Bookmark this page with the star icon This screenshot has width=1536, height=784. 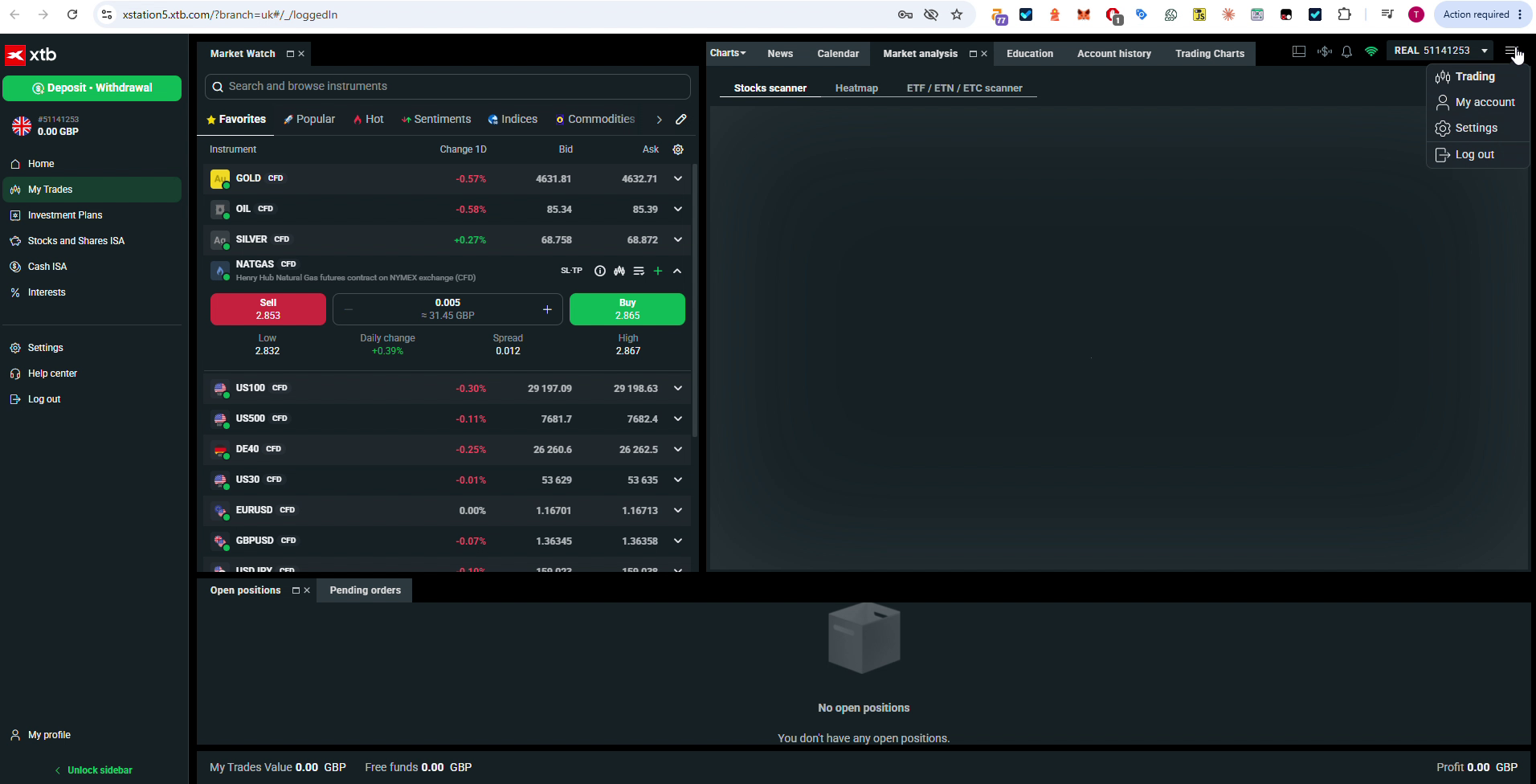pyautogui.click(x=957, y=14)
